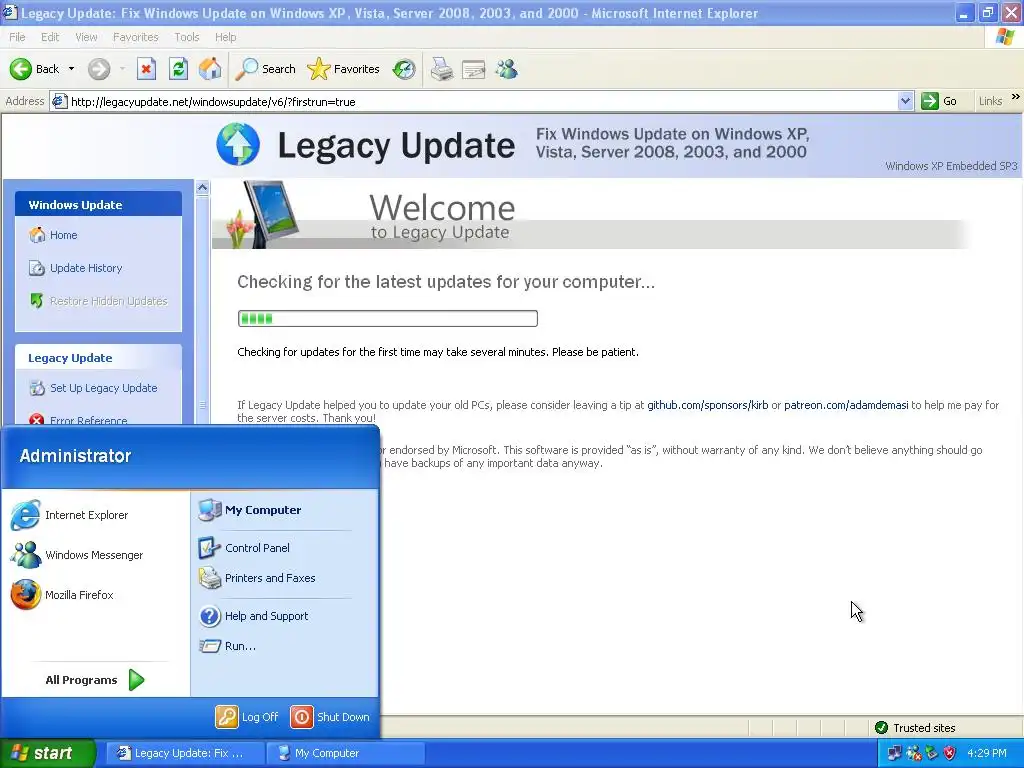Image resolution: width=1024 pixels, height=768 pixels.
Task: Open the Tools menu
Action: click(187, 37)
